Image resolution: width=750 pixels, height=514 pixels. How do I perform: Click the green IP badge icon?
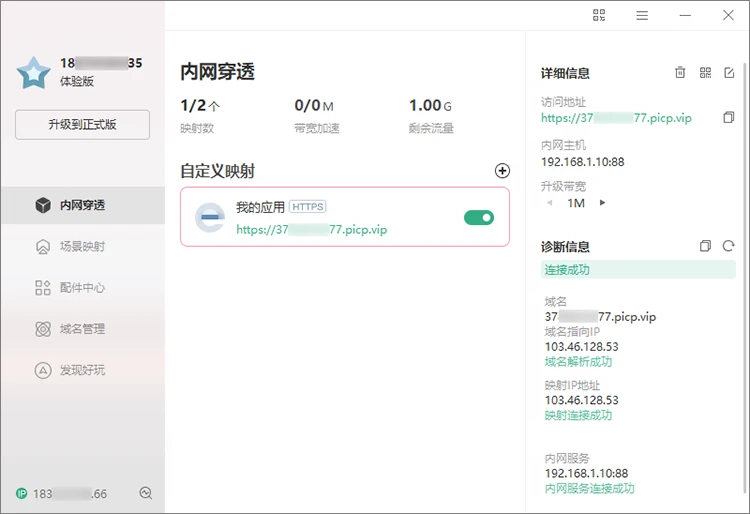(x=22, y=493)
